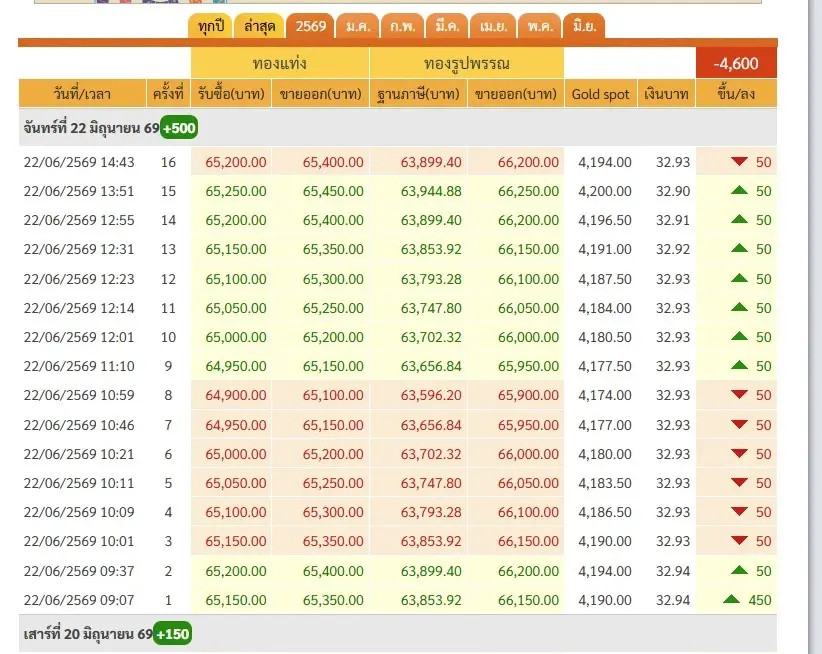Click tax base value 63,944.88
The height and width of the screenshot is (654, 822).
coord(431,191)
